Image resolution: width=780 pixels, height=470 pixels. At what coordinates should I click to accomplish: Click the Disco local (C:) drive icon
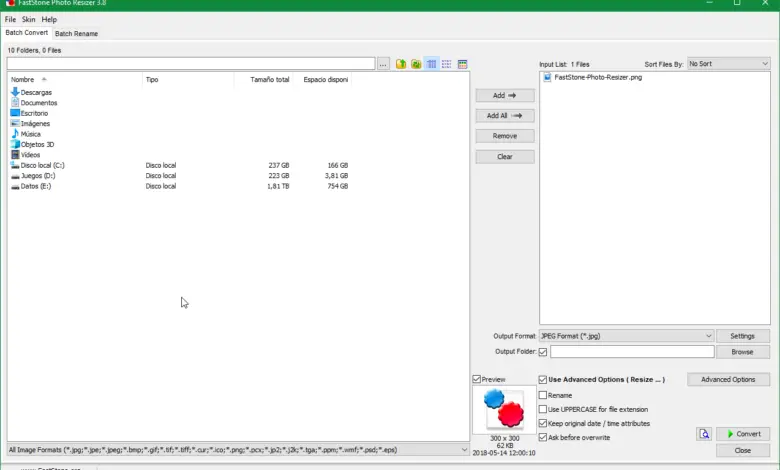(x=15, y=165)
